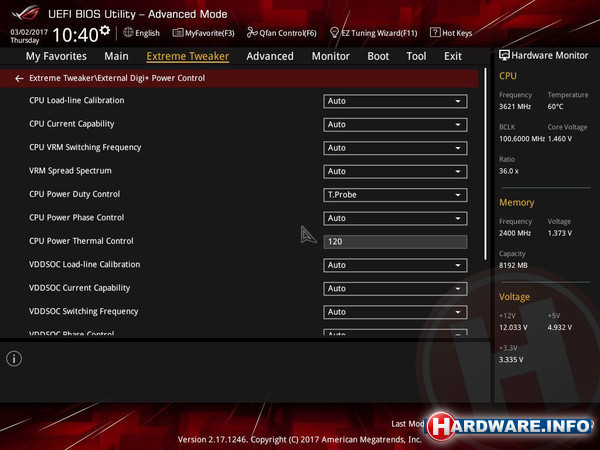Open CPU Power Phase Control dropdown
Viewport: 600px width, 450px height.
395,218
